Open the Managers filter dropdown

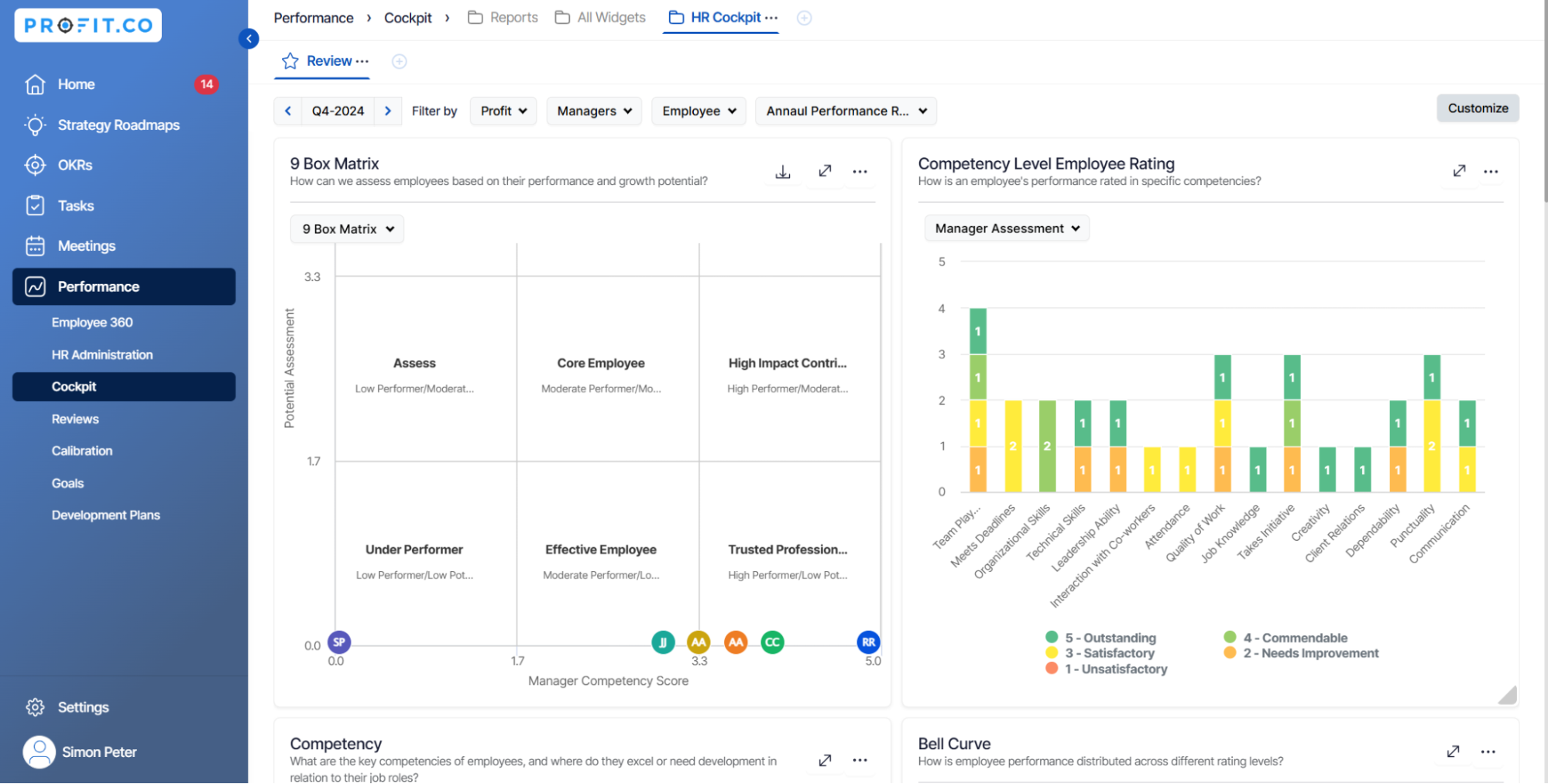point(594,111)
